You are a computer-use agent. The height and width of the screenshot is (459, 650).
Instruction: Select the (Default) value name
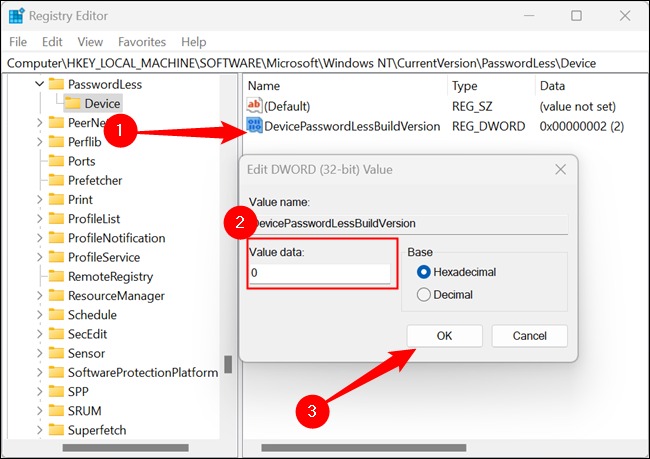(x=287, y=107)
